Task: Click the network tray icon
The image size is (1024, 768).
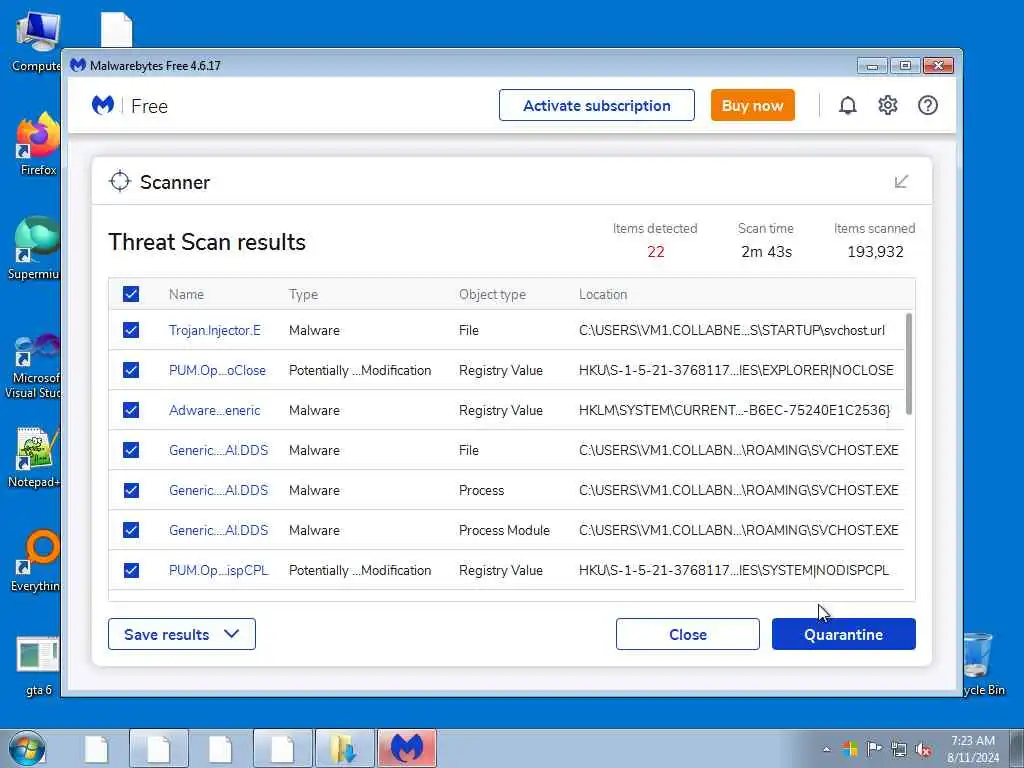Action: [899, 749]
